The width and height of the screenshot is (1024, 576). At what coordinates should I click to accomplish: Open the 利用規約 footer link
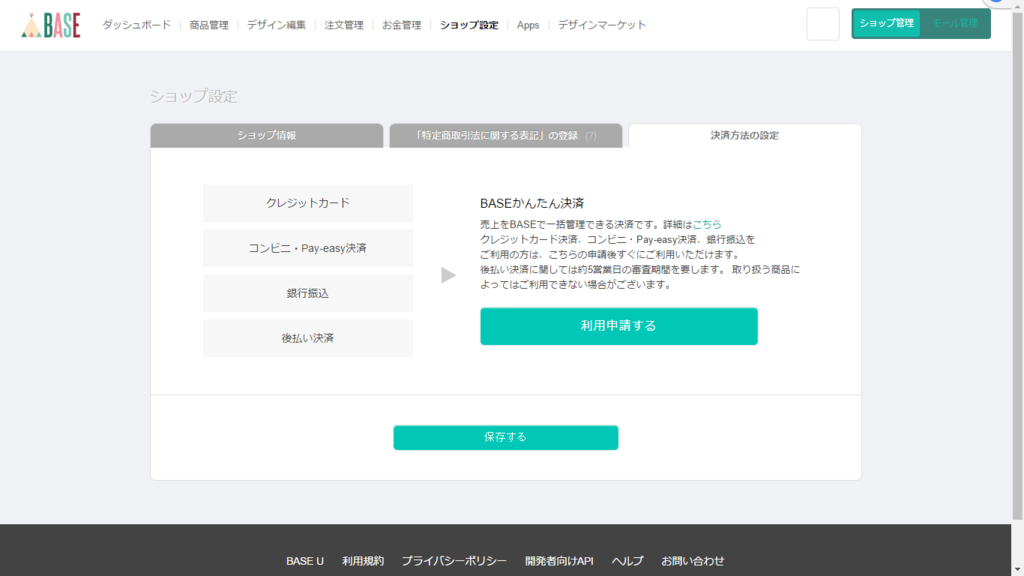363,561
